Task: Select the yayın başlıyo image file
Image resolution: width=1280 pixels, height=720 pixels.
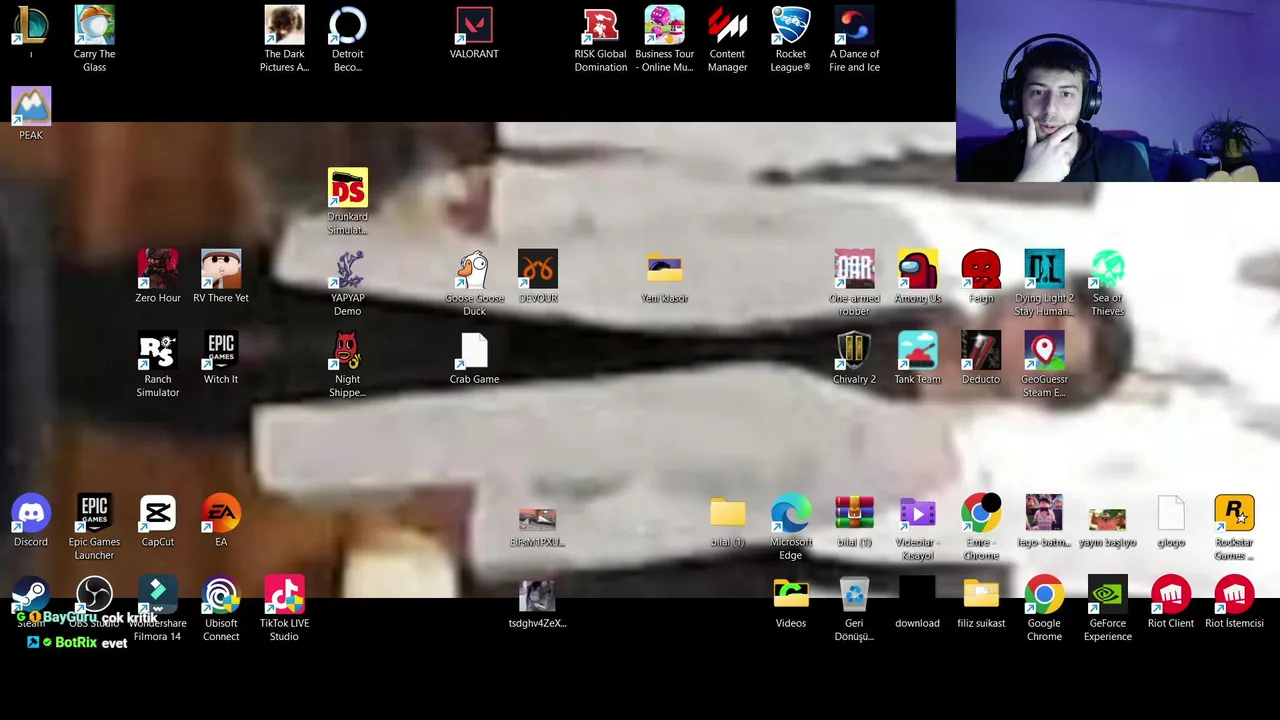Action: [1108, 527]
